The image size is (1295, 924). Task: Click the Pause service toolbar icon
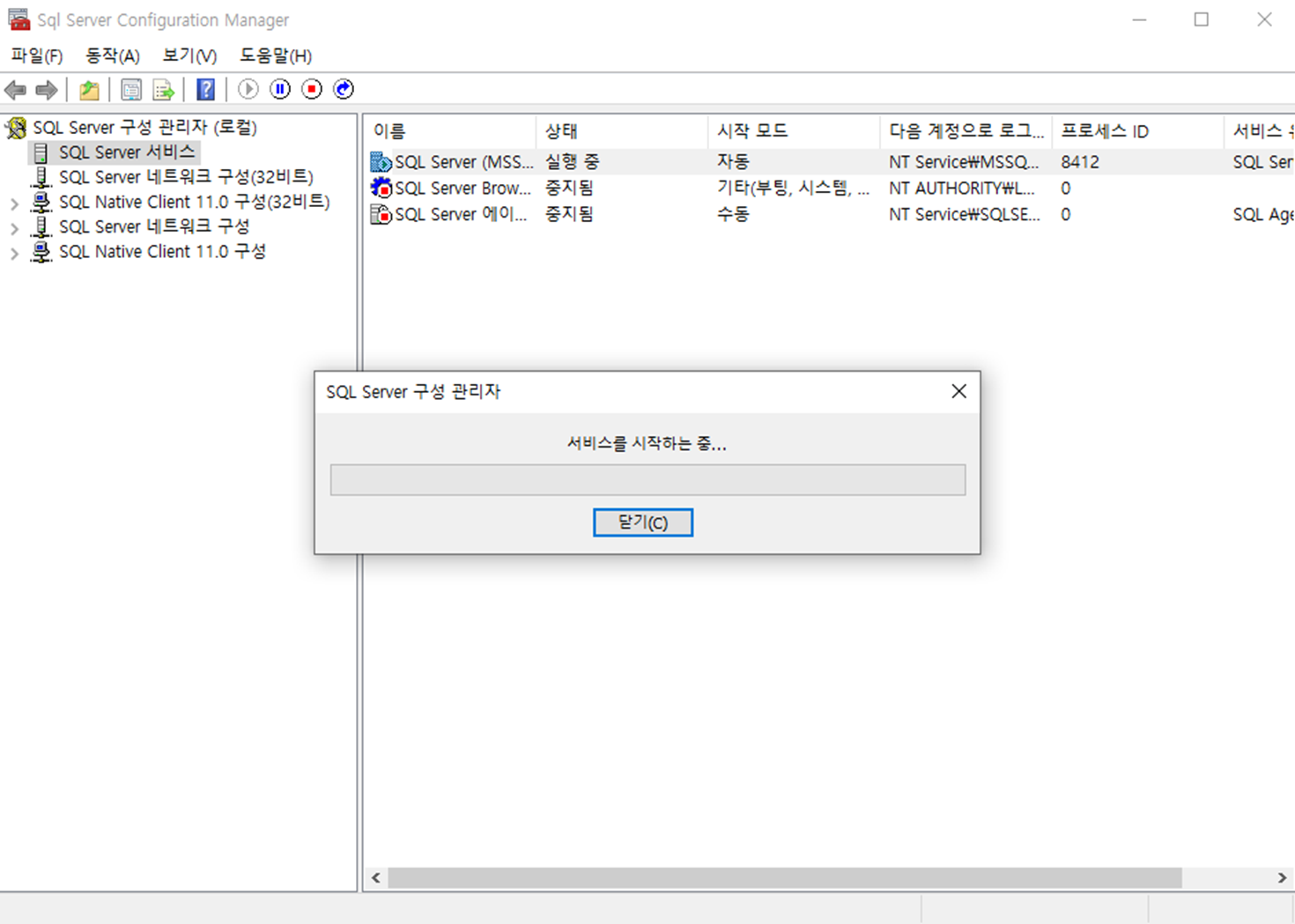[x=280, y=89]
